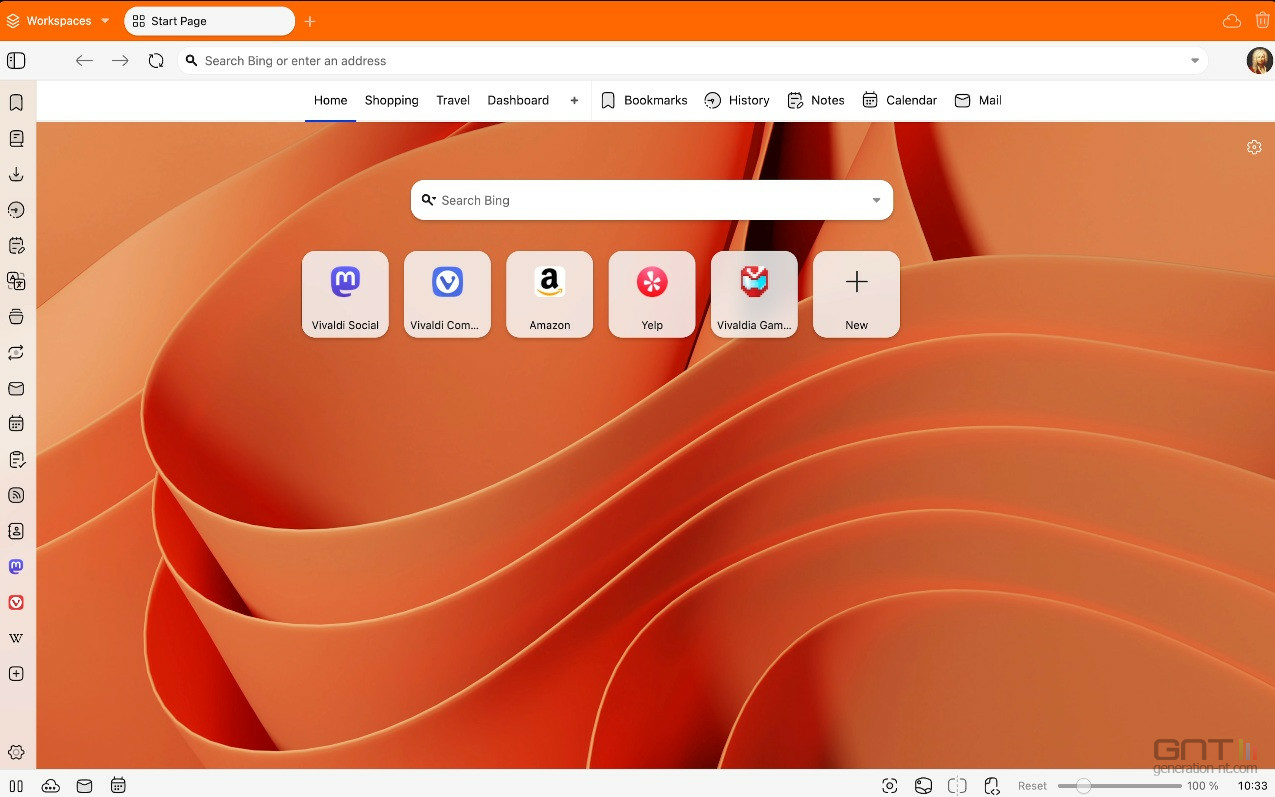The image size is (1275, 797).
Task: Open the Bookmarks panel in the sidebar
Action: [16, 102]
